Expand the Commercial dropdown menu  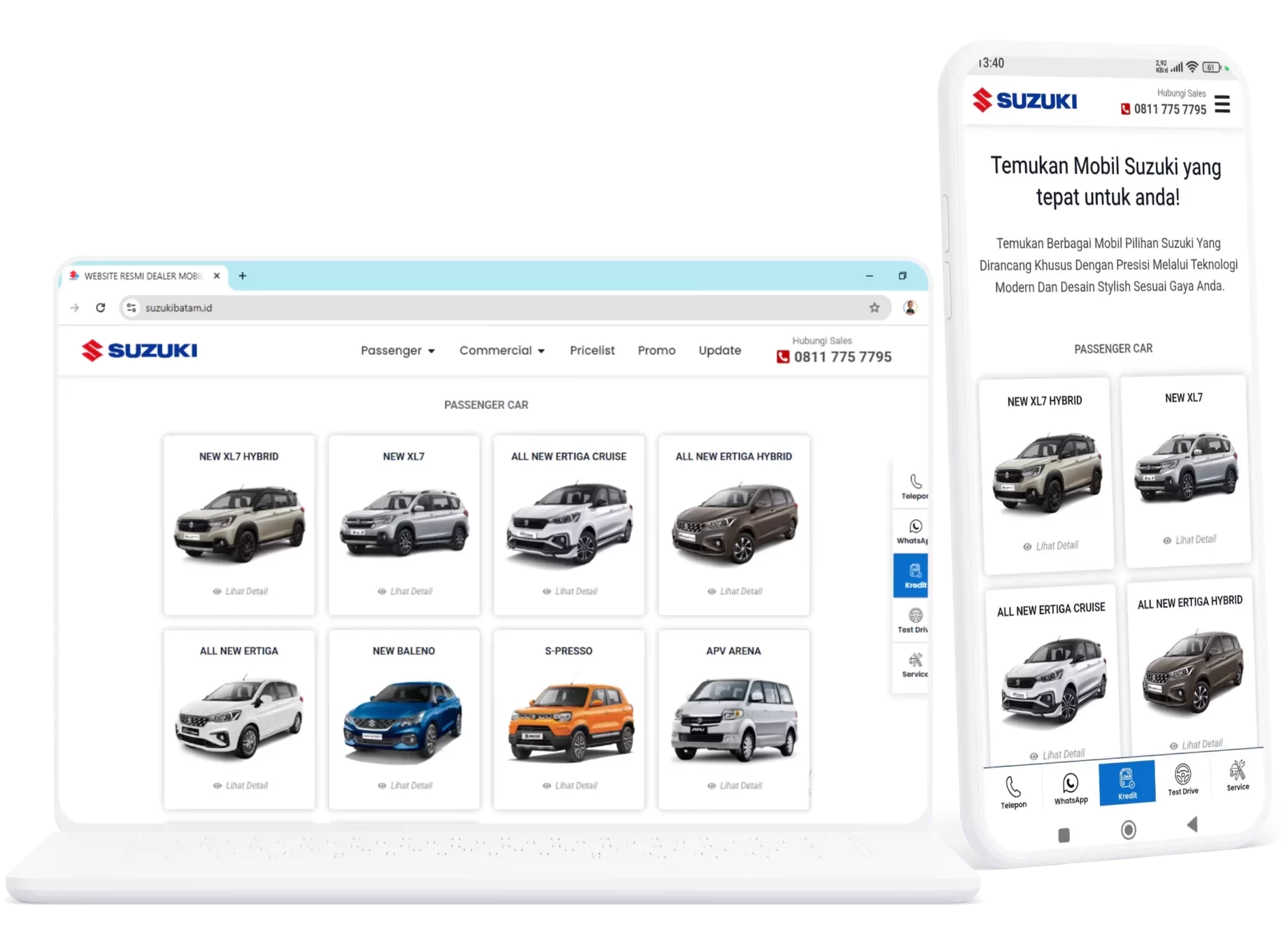(x=502, y=350)
